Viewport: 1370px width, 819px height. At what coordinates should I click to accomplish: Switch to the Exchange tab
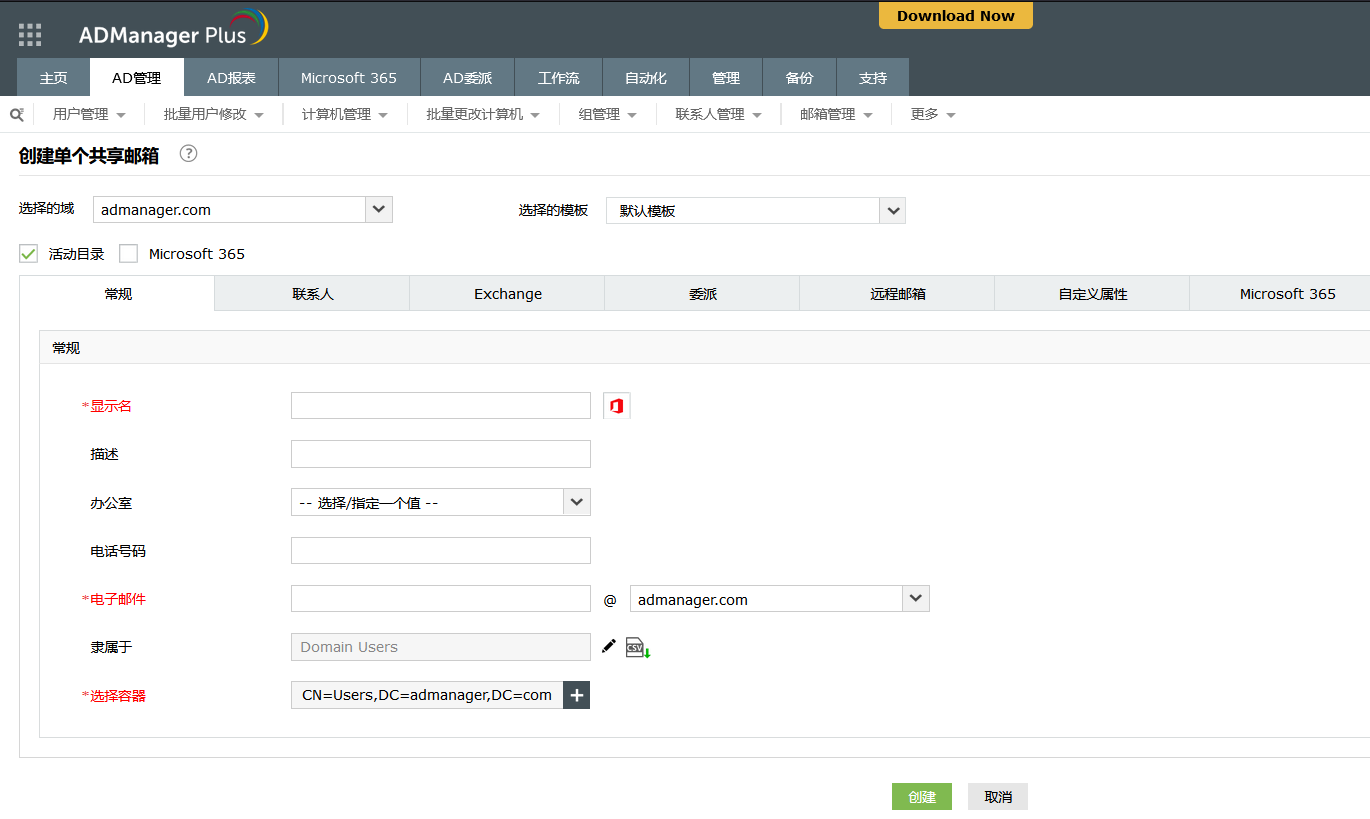[x=507, y=294]
